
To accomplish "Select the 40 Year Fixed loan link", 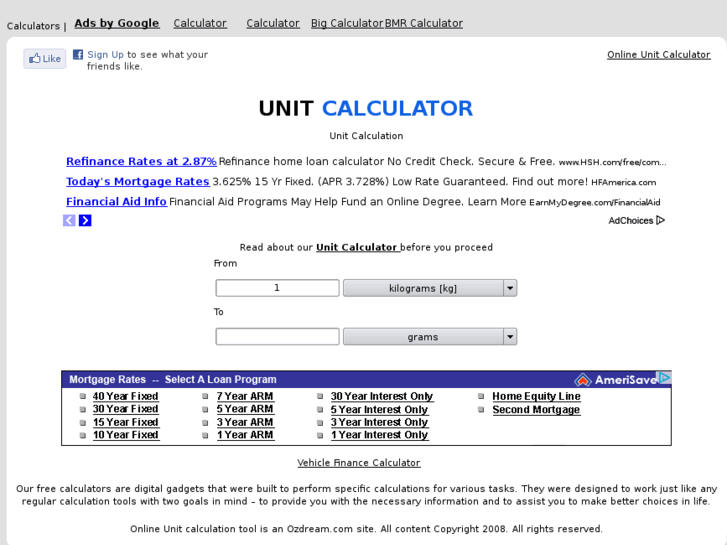I will click(x=126, y=396).
